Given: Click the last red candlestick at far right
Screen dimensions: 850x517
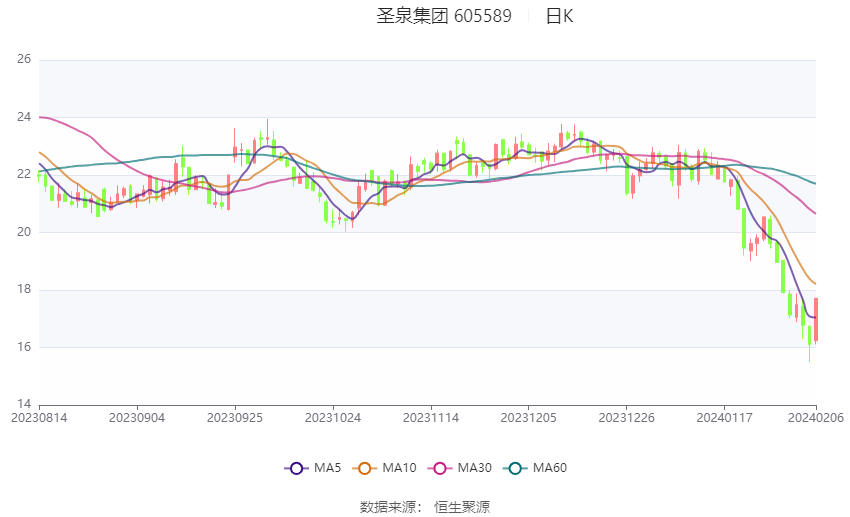Looking at the screenshot, I should coord(816,320).
